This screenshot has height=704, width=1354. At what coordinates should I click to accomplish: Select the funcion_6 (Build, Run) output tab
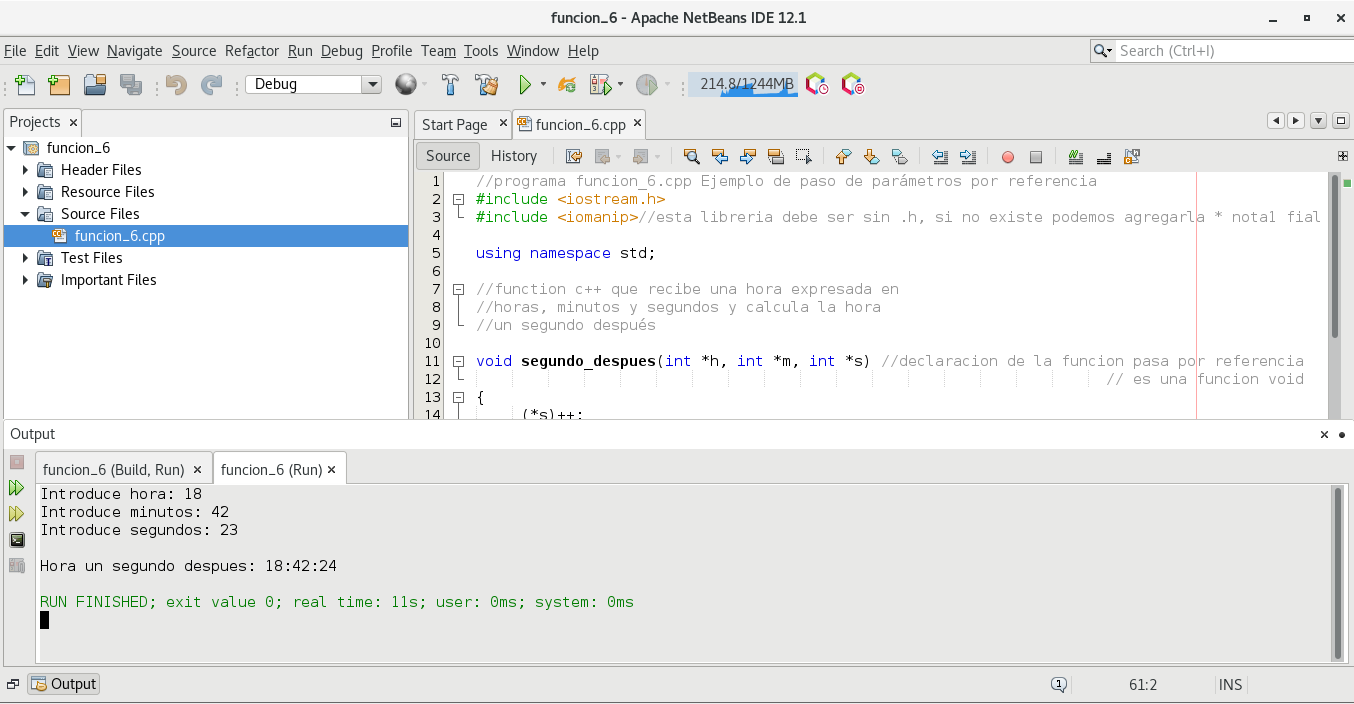pos(113,470)
